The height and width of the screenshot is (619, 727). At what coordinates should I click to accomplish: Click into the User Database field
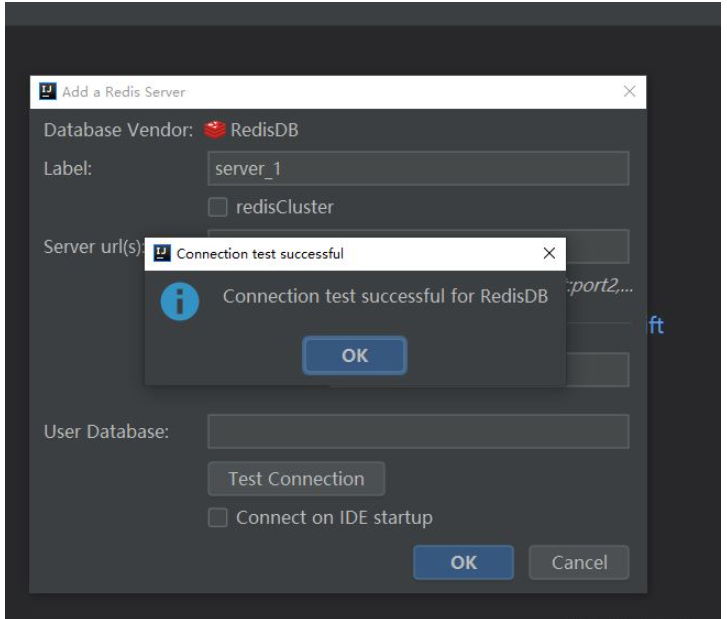[418, 432]
